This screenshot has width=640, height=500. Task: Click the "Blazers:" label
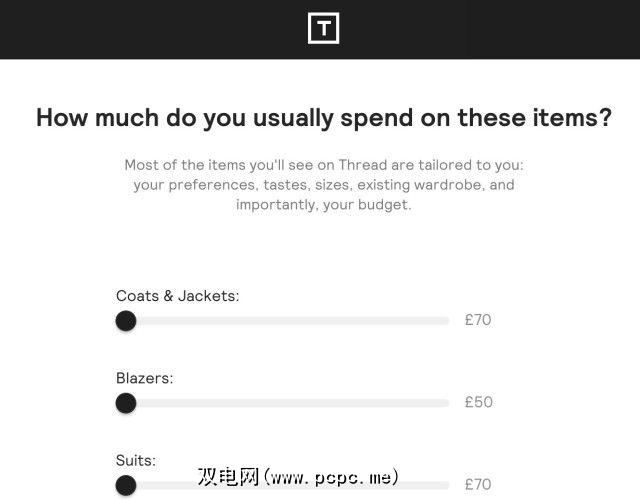[x=145, y=378]
